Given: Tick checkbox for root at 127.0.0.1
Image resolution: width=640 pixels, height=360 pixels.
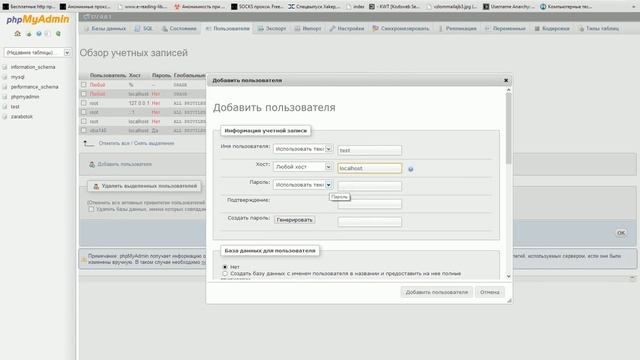Looking at the screenshot, I should pyautogui.click(x=84, y=103).
